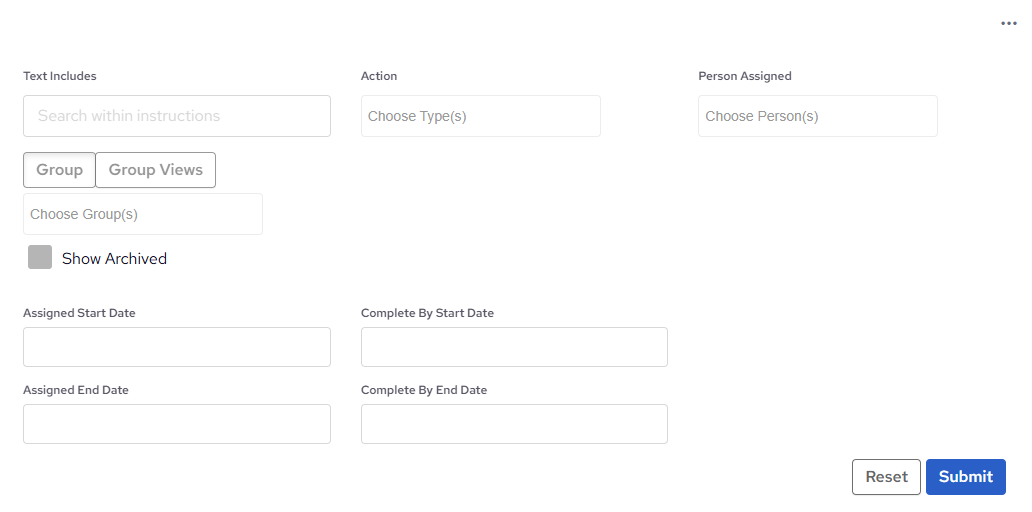Click the Reset button
Image resolution: width=1032 pixels, height=512 pixels.
point(886,477)
